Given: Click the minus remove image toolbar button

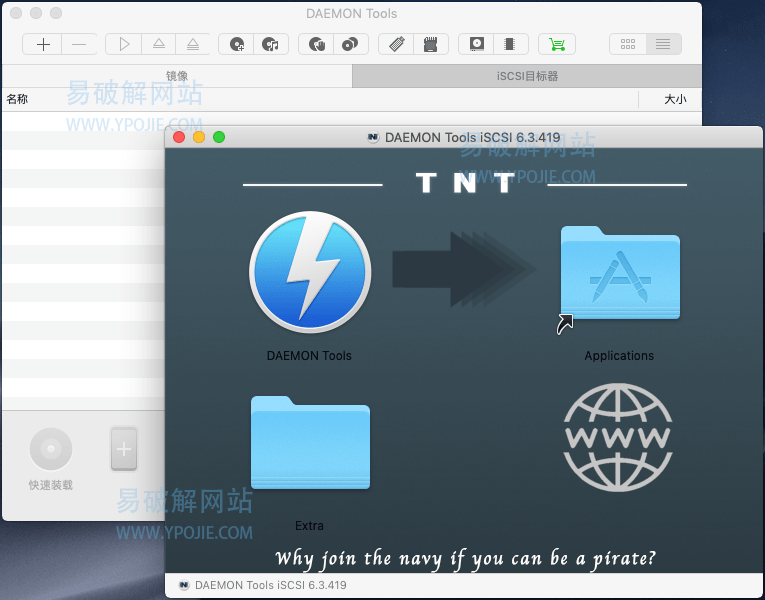Looking at the screenshot, I should (x=79, y=44).
